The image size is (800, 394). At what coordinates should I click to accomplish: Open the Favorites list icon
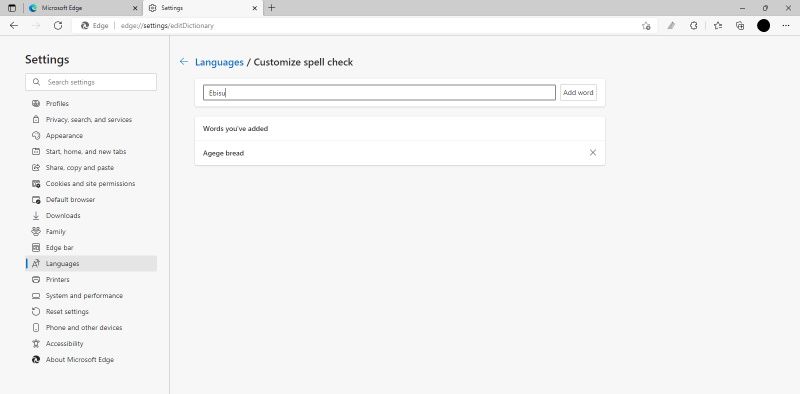718,26
